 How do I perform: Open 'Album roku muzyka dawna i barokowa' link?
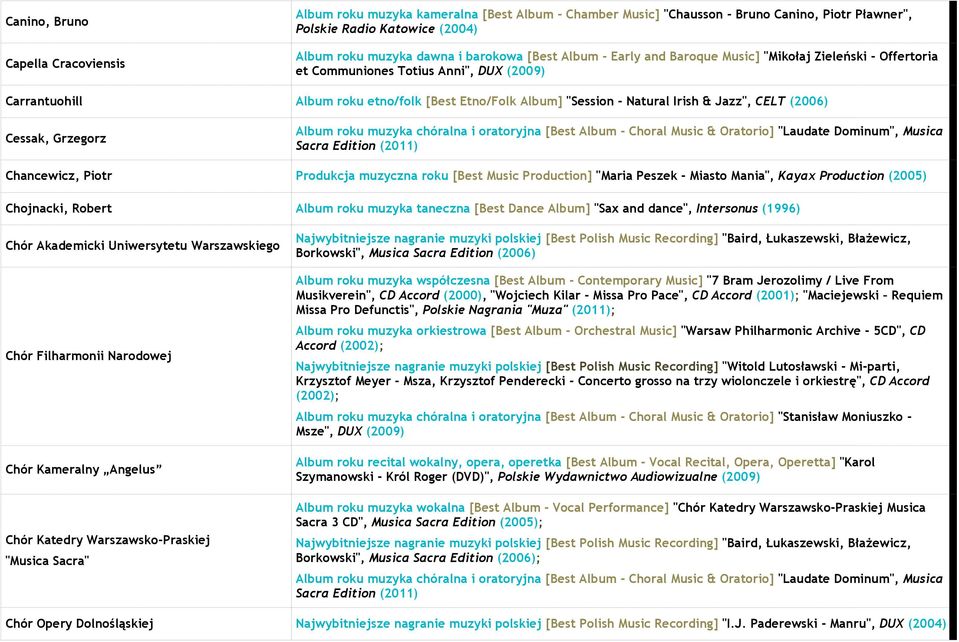click(409, 56)
